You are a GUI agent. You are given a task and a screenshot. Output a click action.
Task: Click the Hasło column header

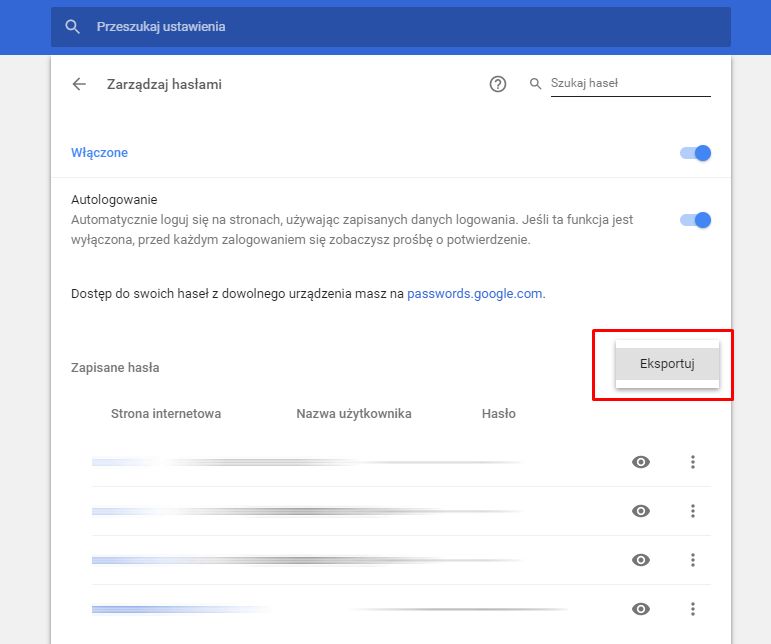click(x=499, y=413)
